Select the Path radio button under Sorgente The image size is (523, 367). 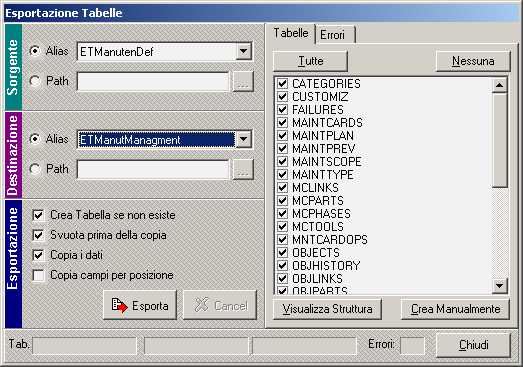point(35,81)
